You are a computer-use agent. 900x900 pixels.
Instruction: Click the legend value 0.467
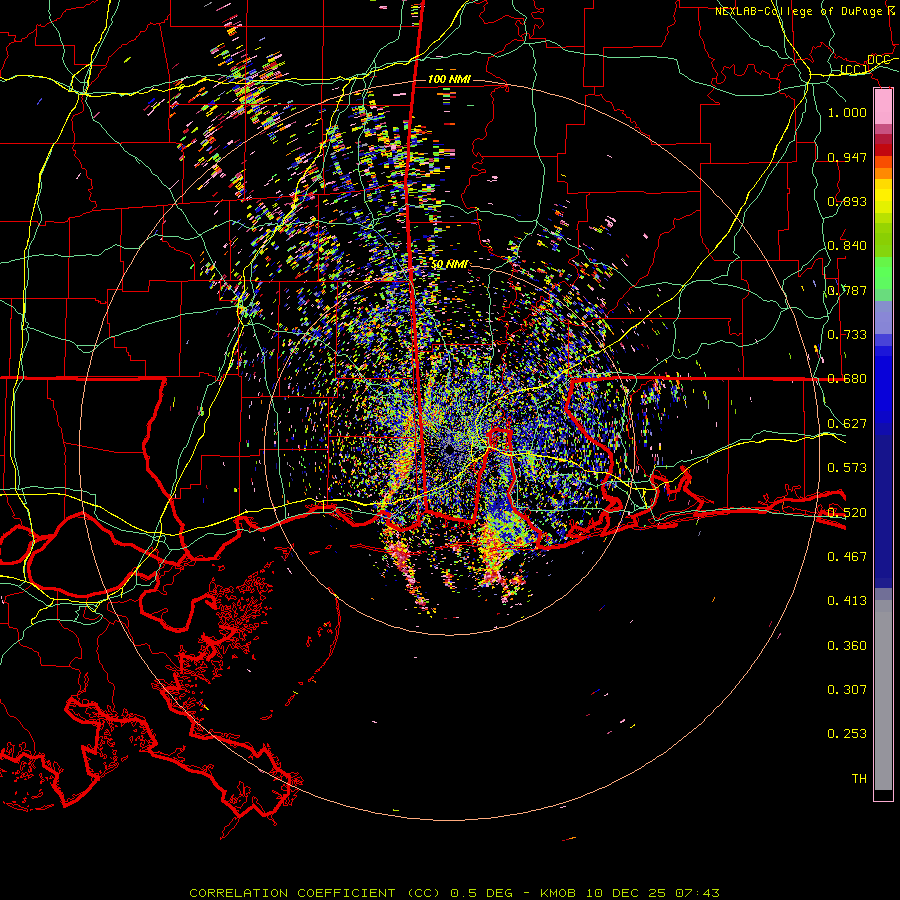(x=847, y=556)
